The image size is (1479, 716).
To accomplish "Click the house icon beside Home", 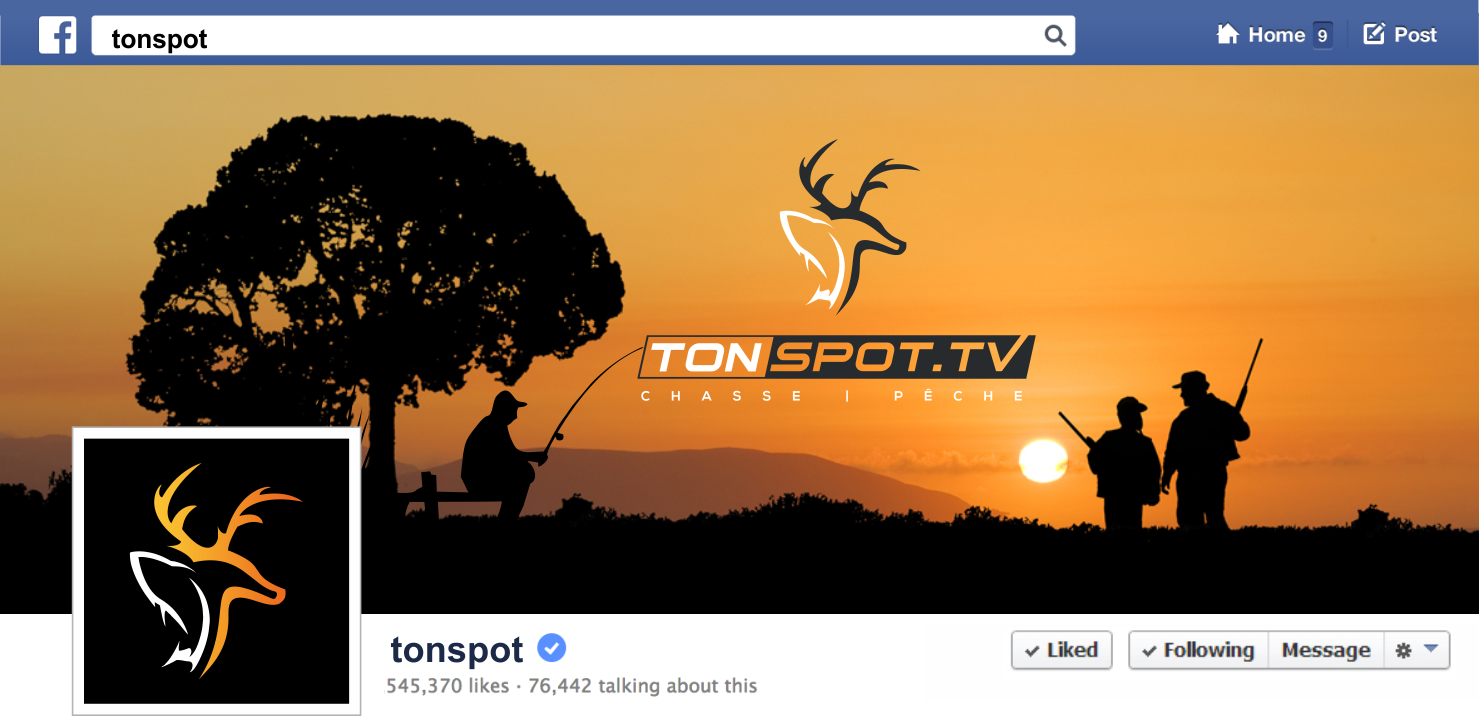I will click(1227, 34).
